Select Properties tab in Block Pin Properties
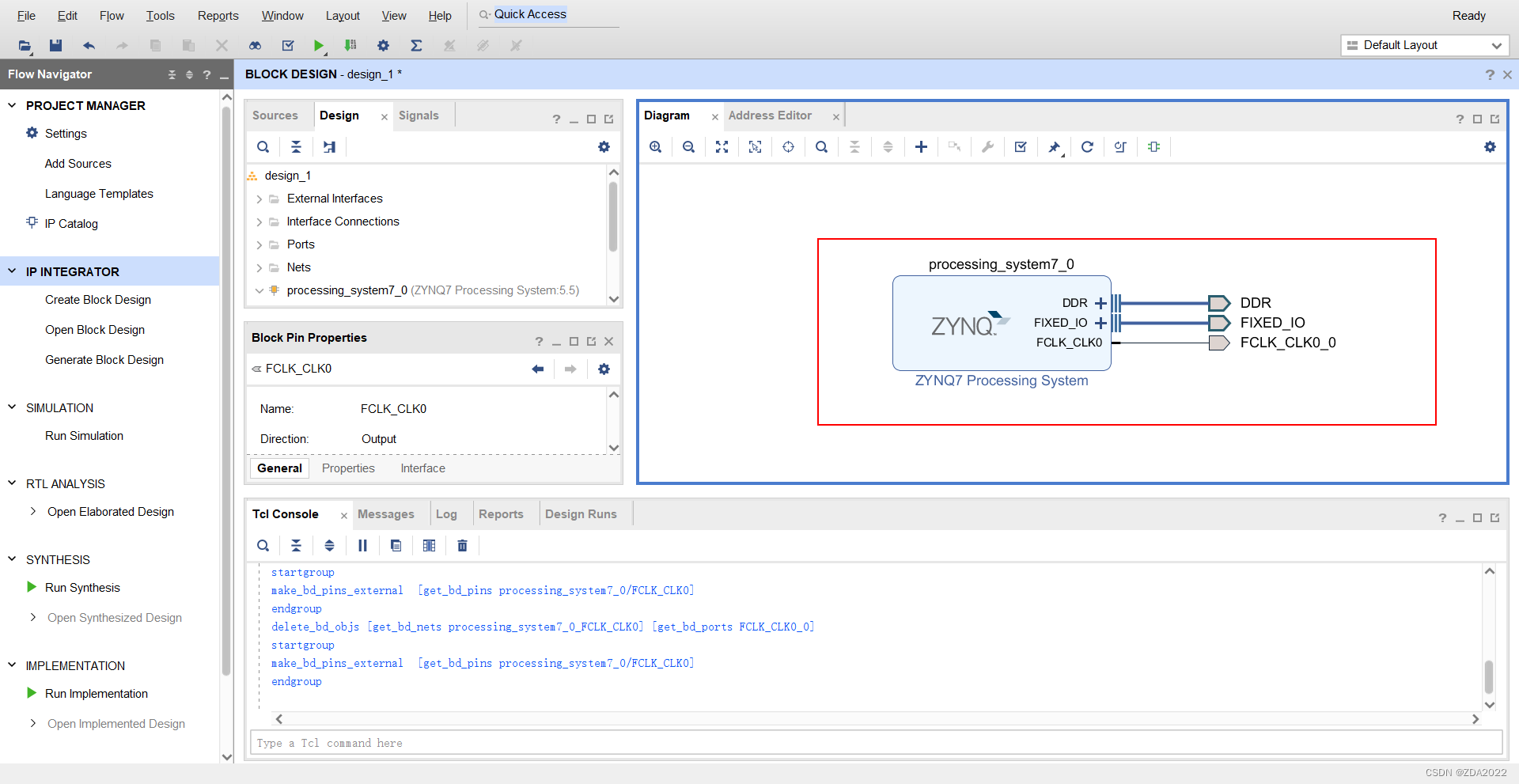Screen dimensions: 1519x784 [x=348, y=468]
